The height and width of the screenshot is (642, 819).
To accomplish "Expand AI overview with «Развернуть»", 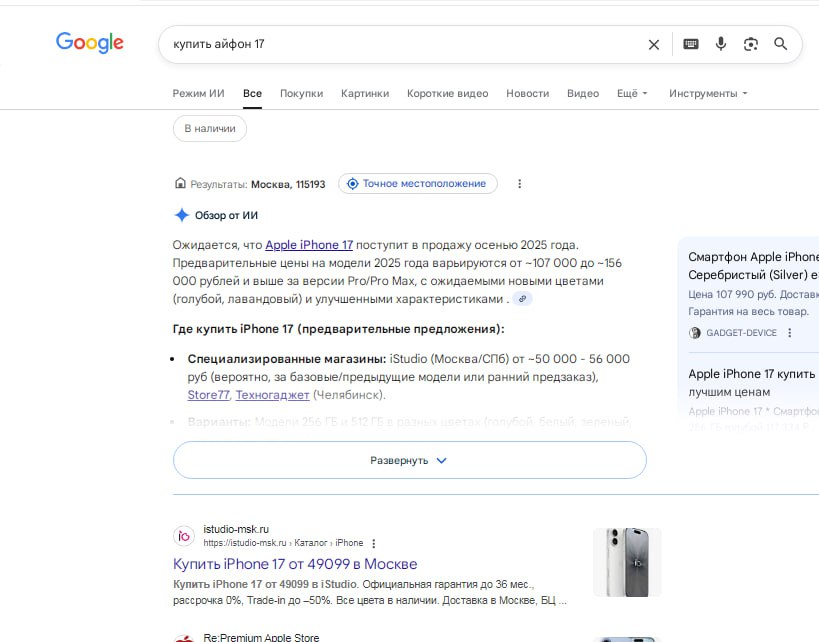I will [409, 460].
